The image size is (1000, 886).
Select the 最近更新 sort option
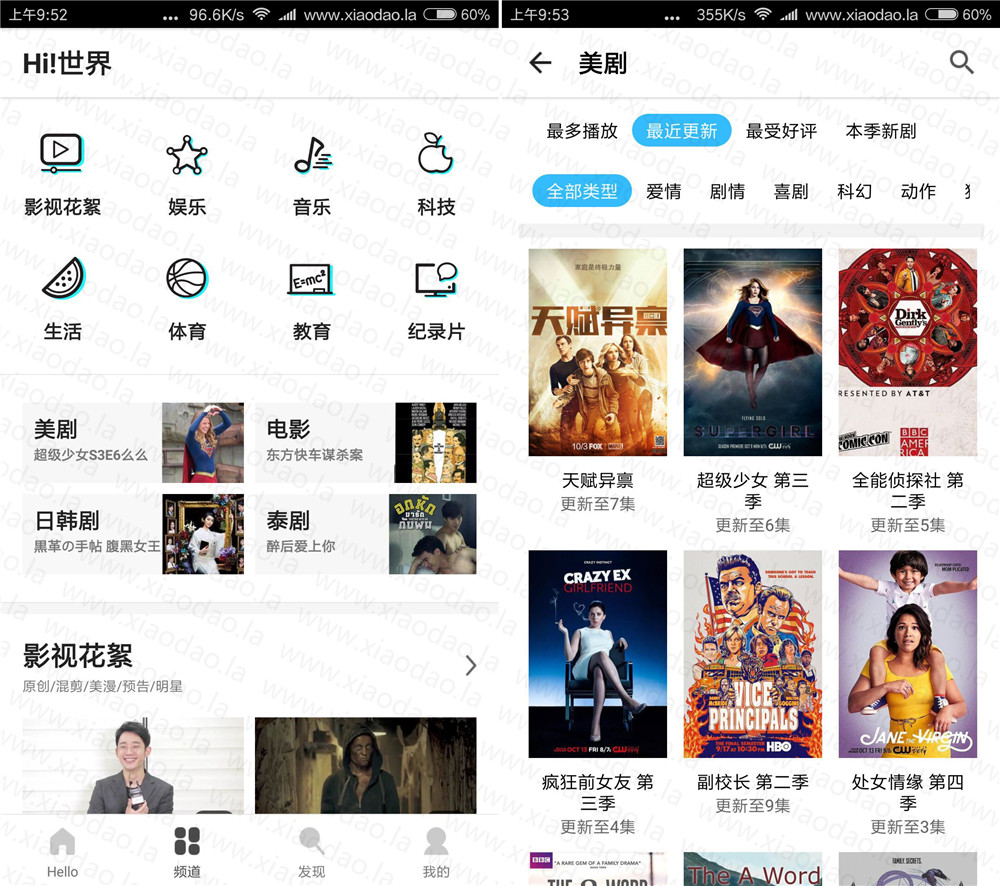(x=681, y=131)
